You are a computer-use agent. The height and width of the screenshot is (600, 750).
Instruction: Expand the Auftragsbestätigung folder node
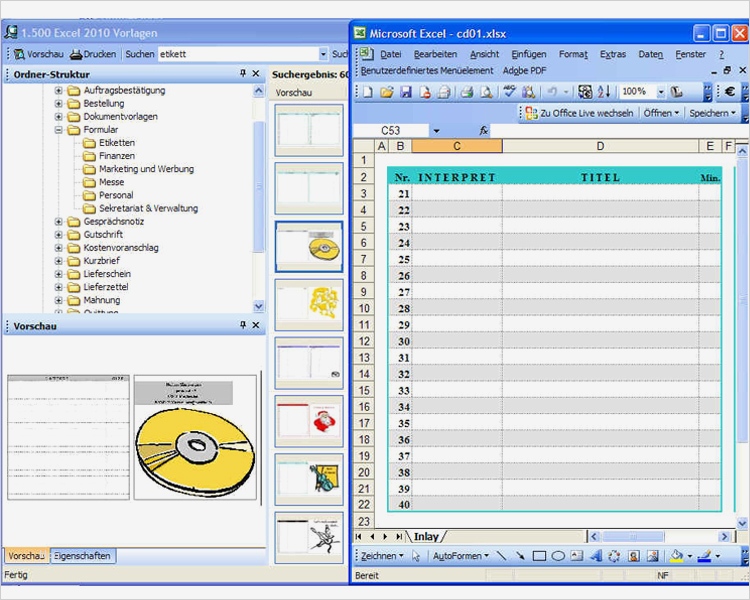point(58,90)
